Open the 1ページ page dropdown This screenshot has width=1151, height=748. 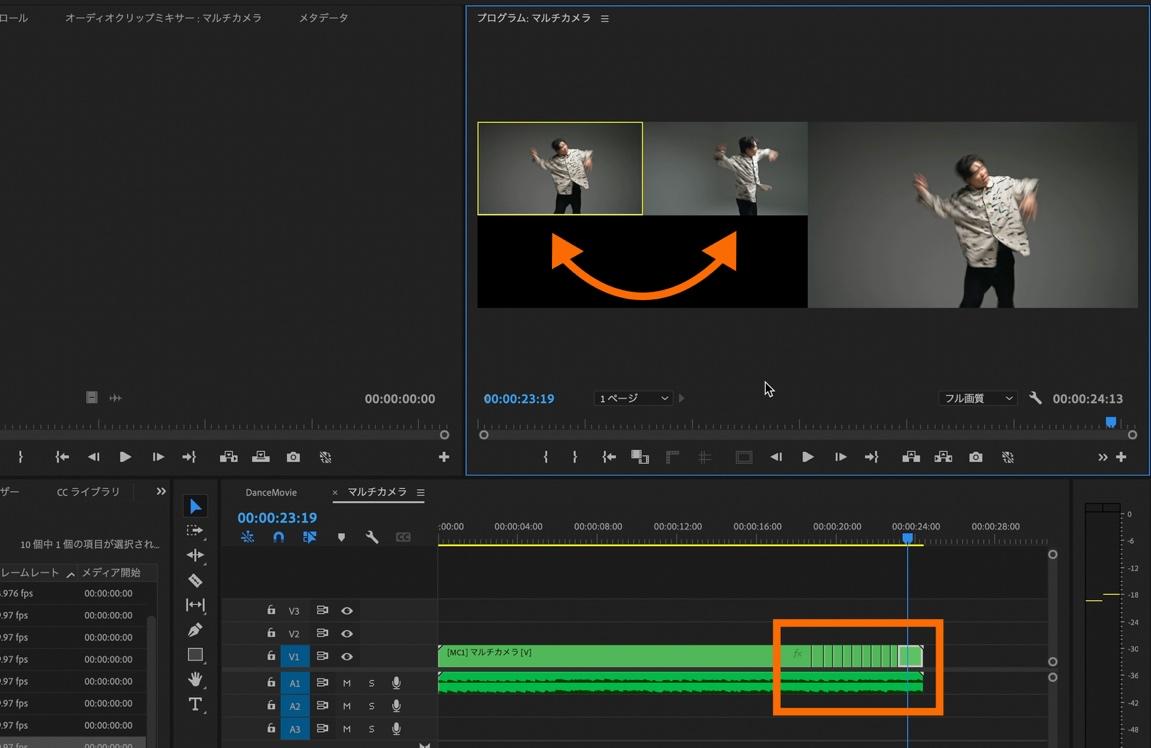633,398
